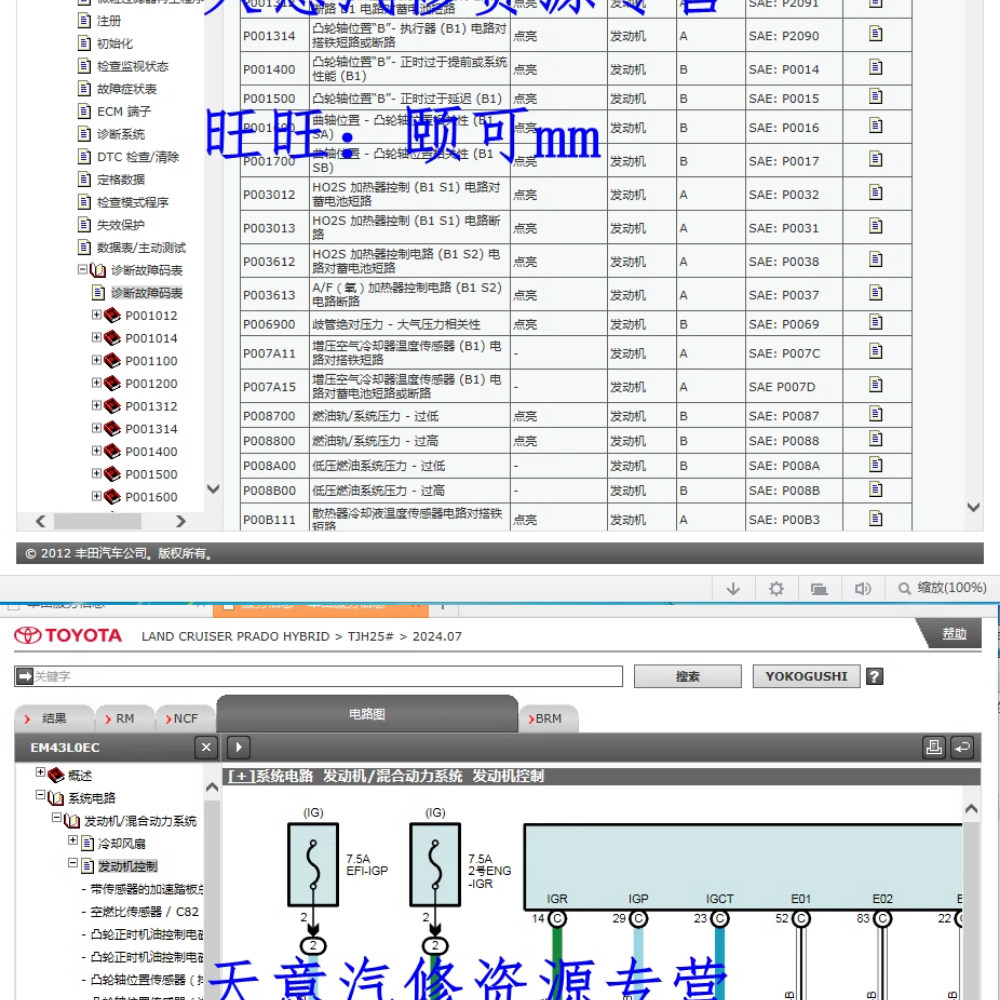Viewport: 1000px width, 1000px height.
Task: Open document icon for P001500 row
Action: [876, 96]
